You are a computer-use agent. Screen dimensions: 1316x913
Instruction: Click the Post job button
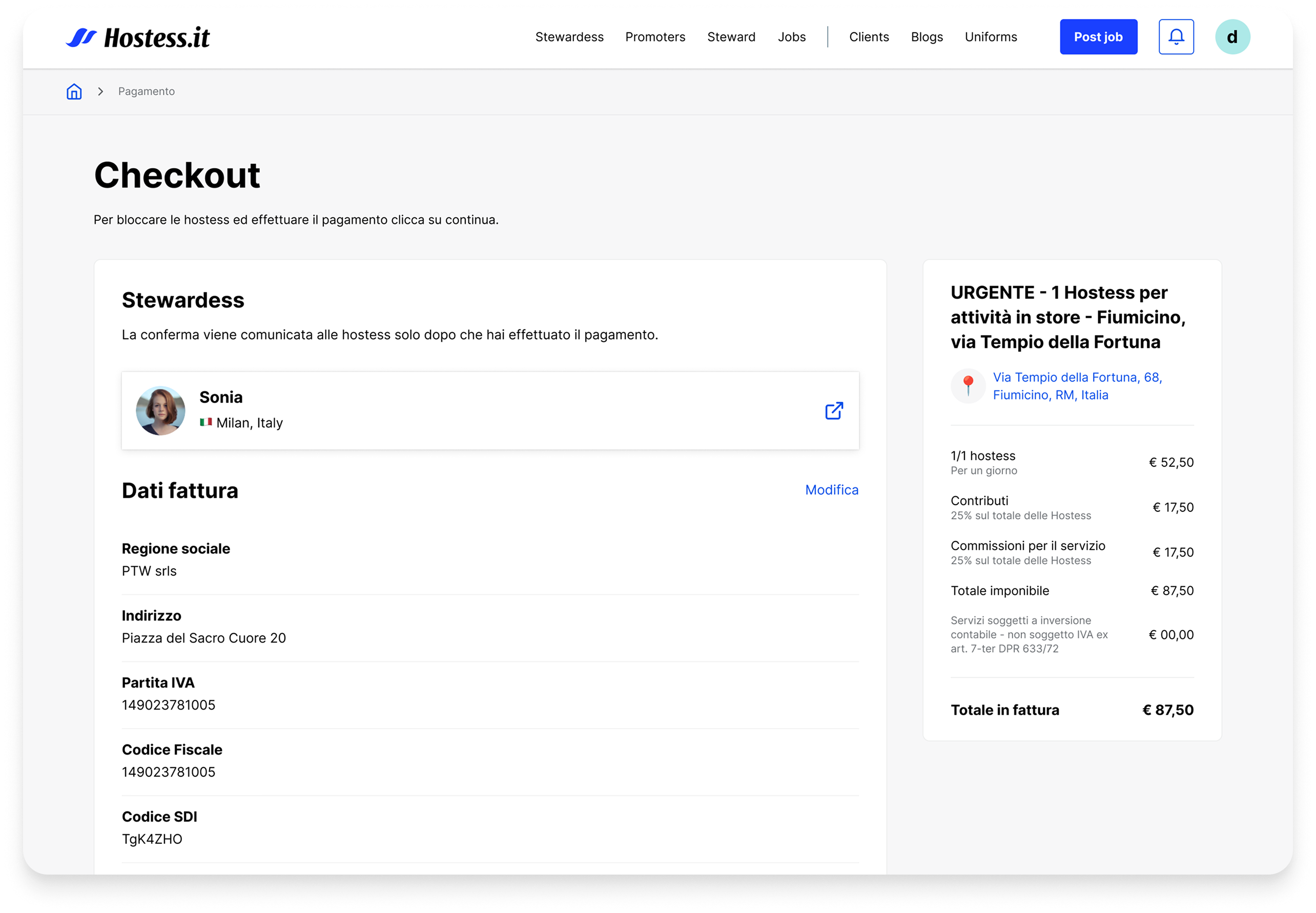[x=1098, y=36]
